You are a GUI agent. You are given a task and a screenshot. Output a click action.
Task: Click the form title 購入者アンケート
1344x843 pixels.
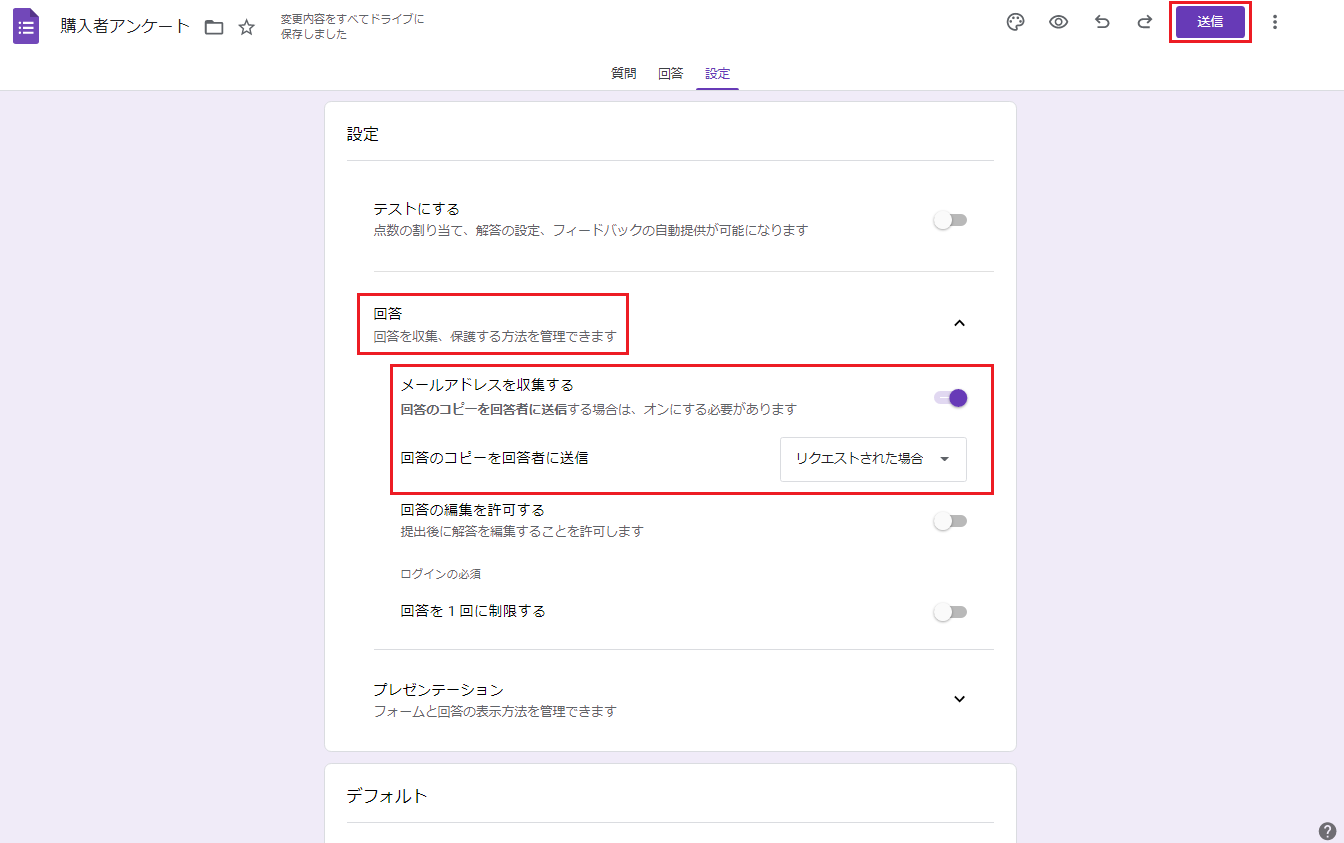125,27
